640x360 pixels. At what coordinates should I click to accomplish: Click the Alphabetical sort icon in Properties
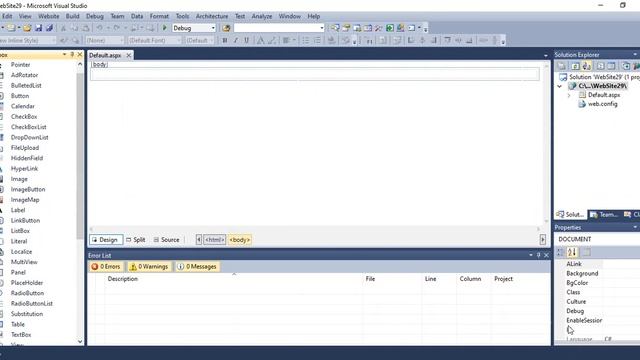click(572, 253)
